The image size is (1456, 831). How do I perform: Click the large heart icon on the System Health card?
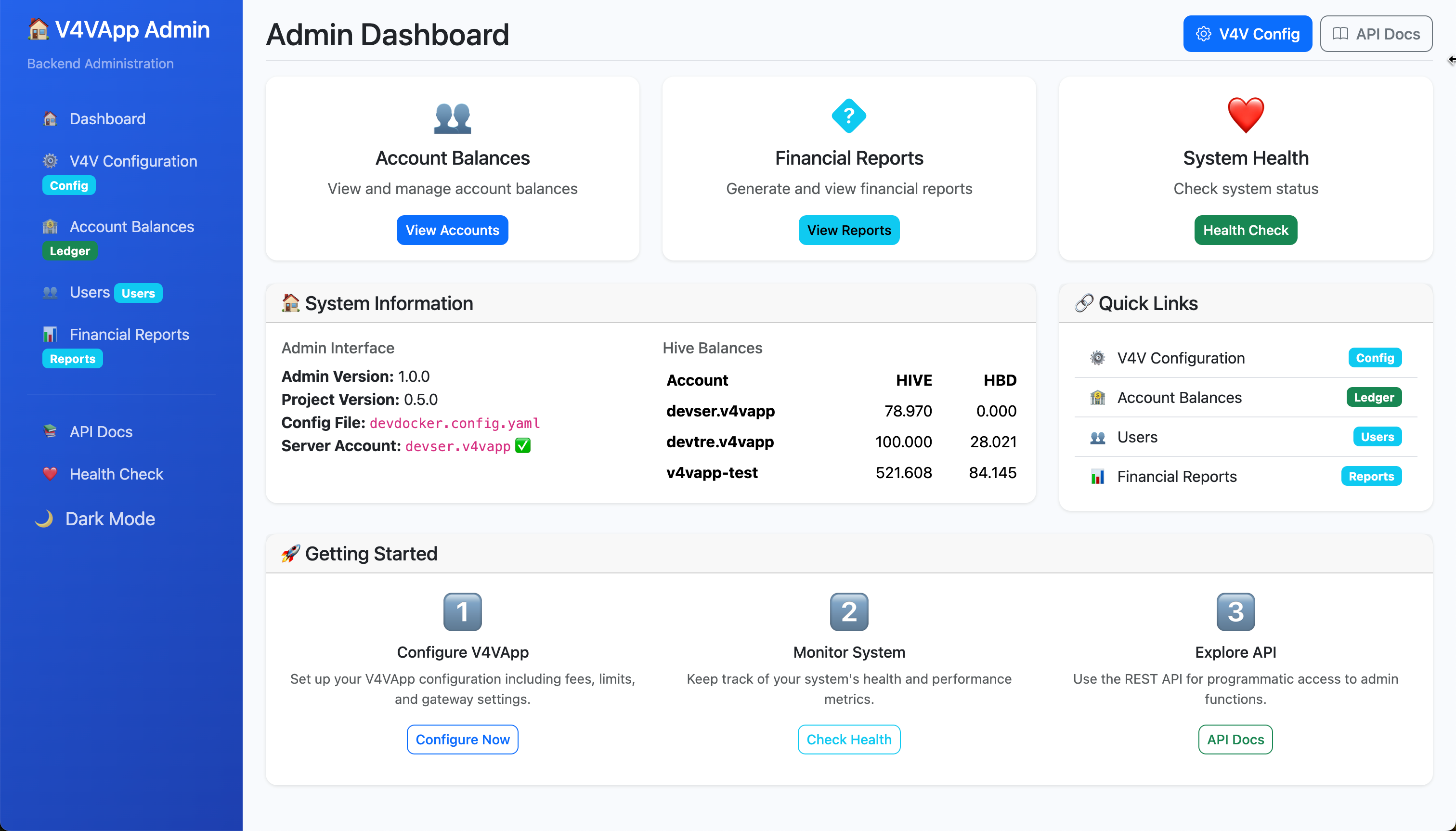(1246, 115)
